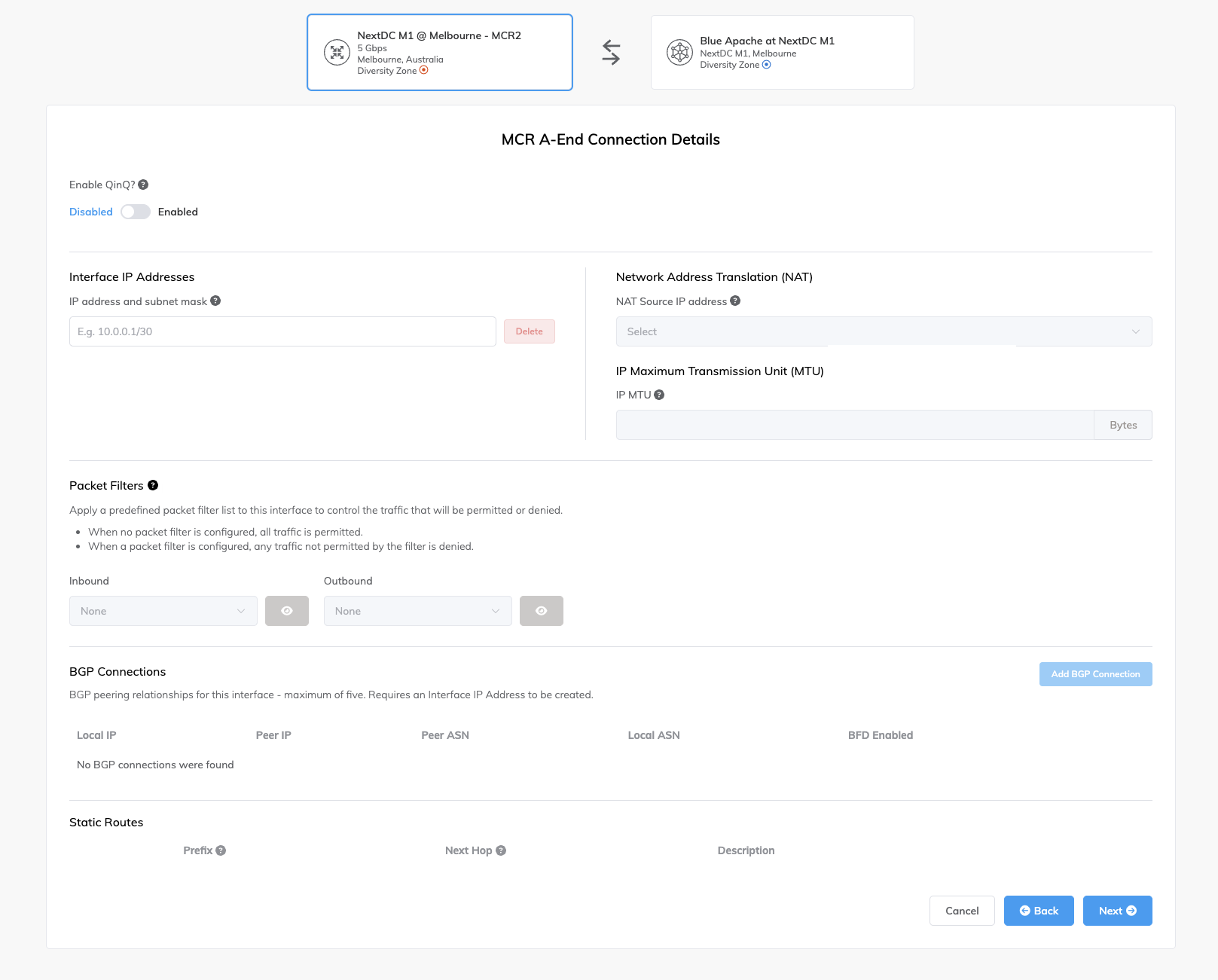Click the swap arrows between the two endpoints
This screenshot has height=980, width=1218.
pyautogui.click(x=611, y=52)
